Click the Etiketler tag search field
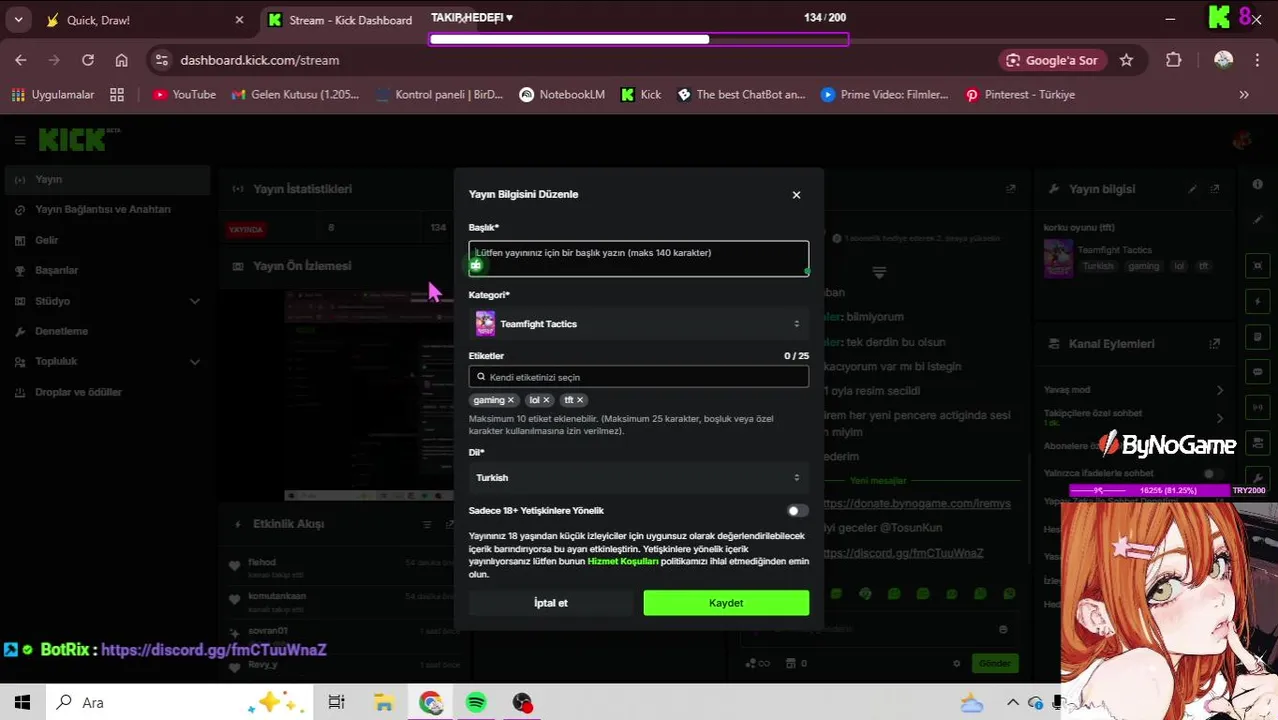This screenshot has height=720, width=1278. pos(638,377)
